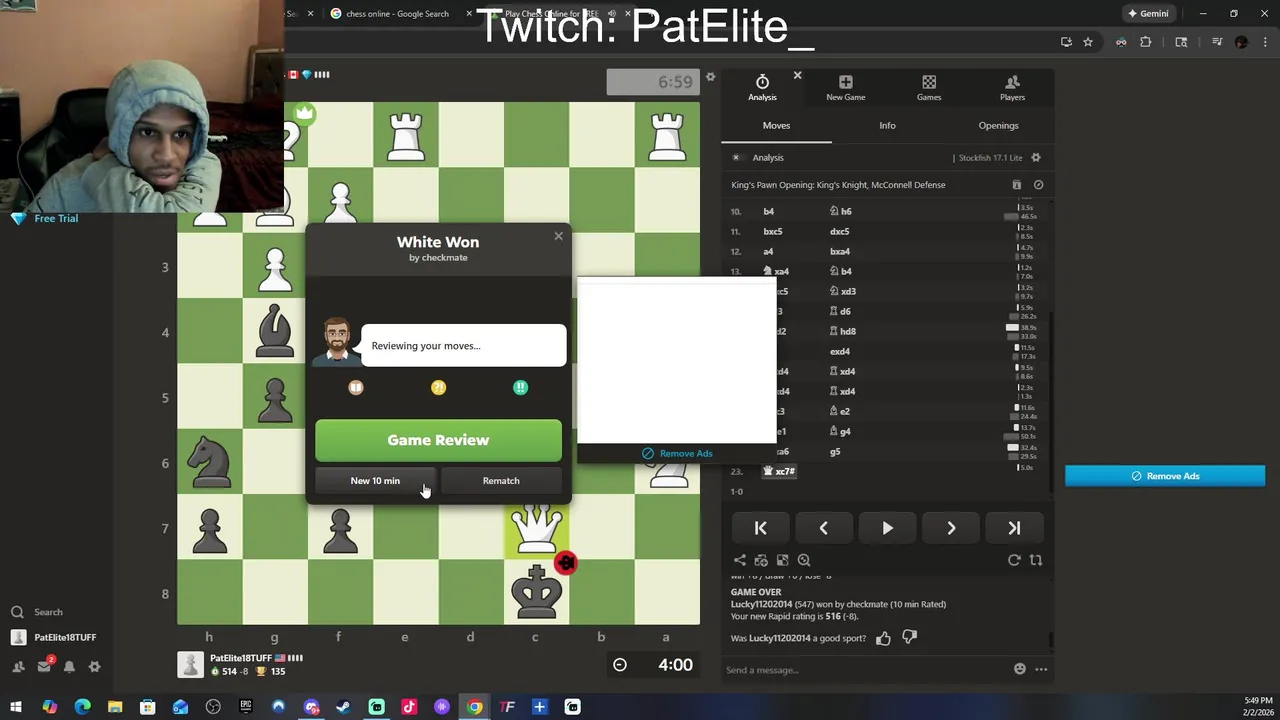The image size is (1280, 720).
Task: Open the friends icon in sidebar
Action: pyautogui.click(x=18, y=667)
